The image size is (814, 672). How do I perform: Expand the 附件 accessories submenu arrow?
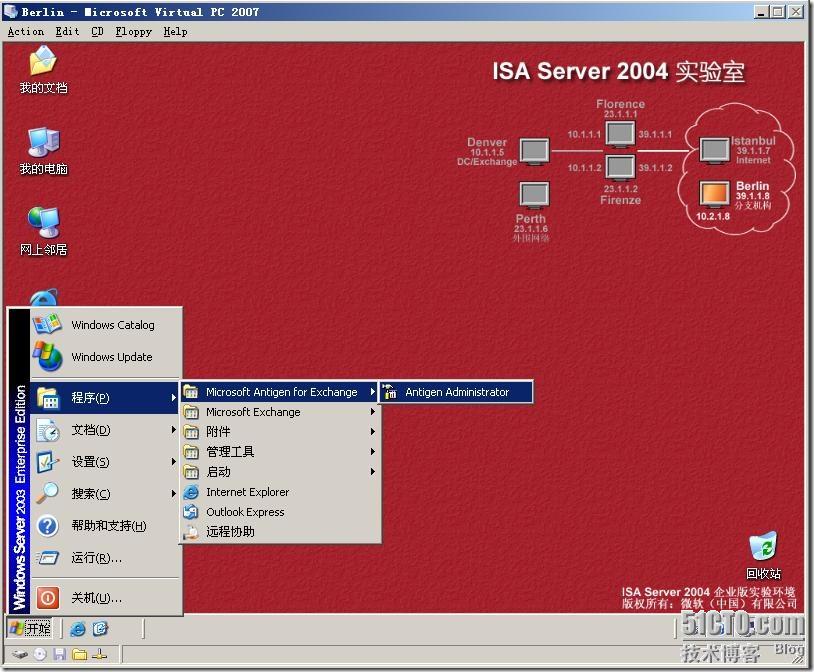(x=372, y=432)
